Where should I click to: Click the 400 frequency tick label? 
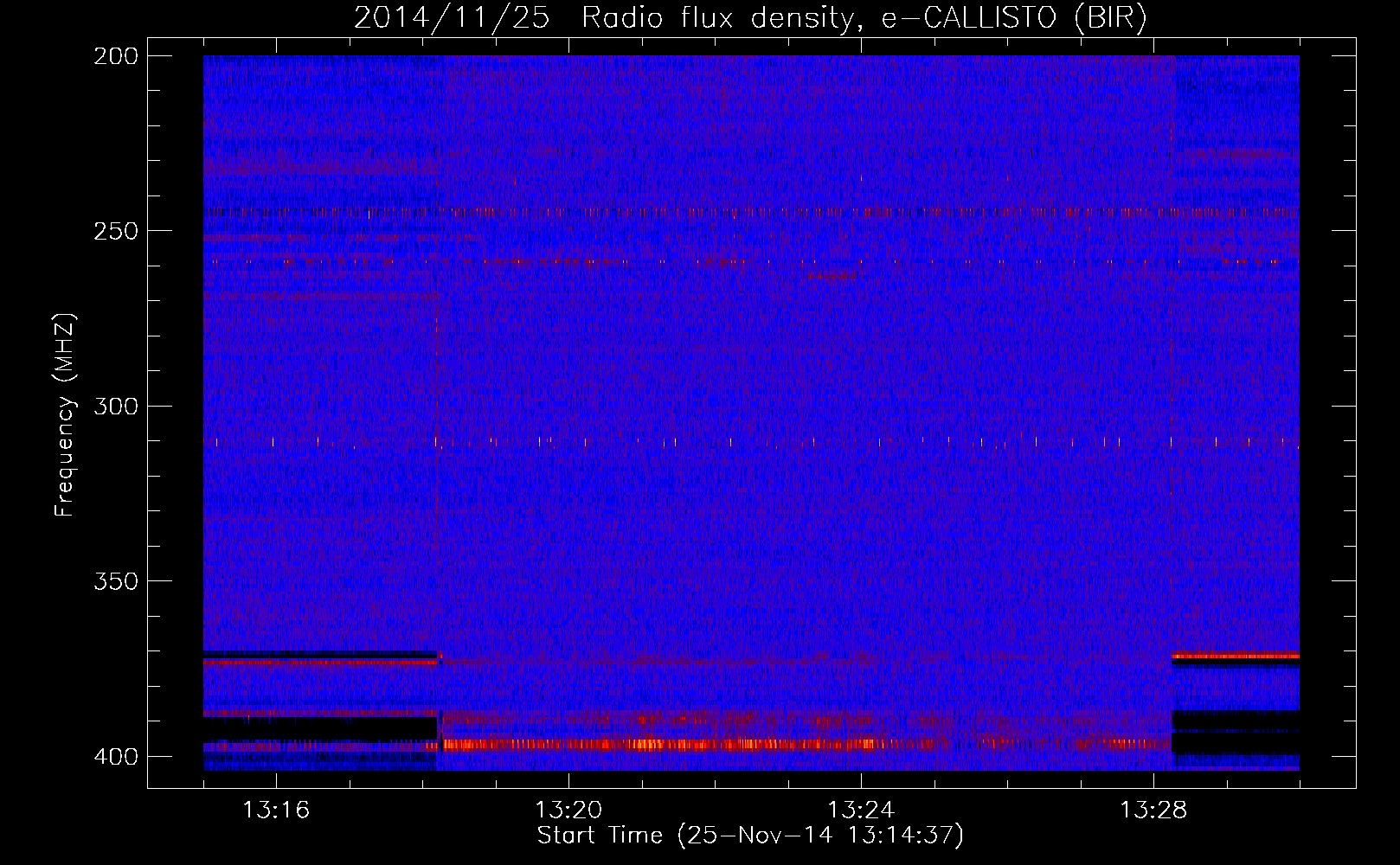pos(116,757)
